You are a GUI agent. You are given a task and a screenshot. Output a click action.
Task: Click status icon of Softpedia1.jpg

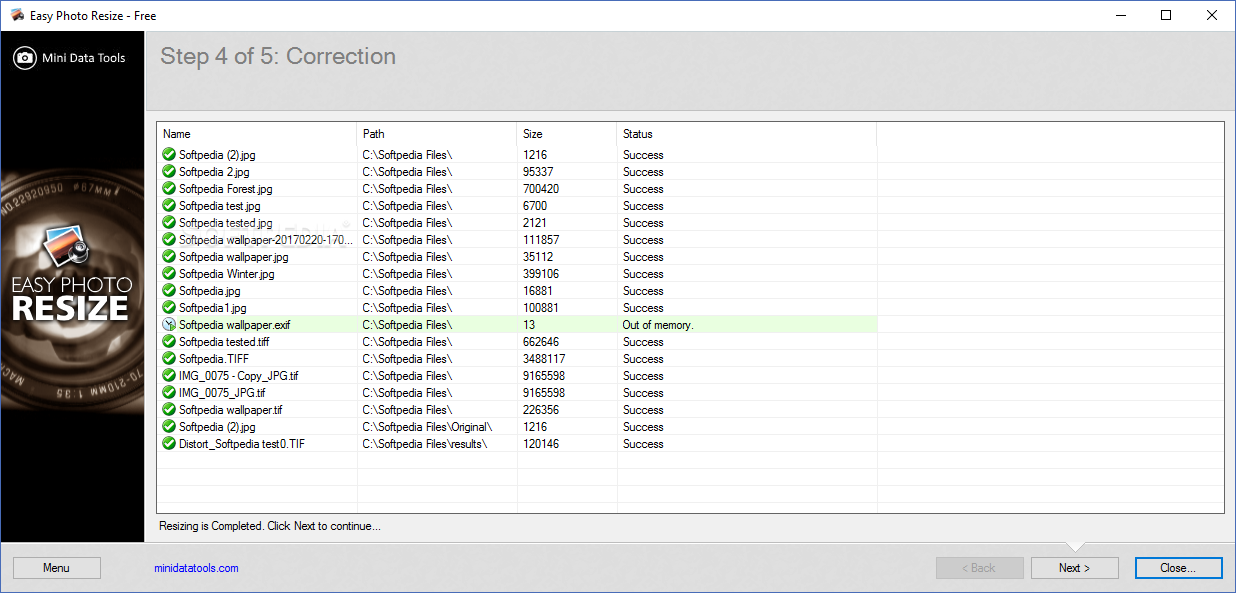(169, 308)
